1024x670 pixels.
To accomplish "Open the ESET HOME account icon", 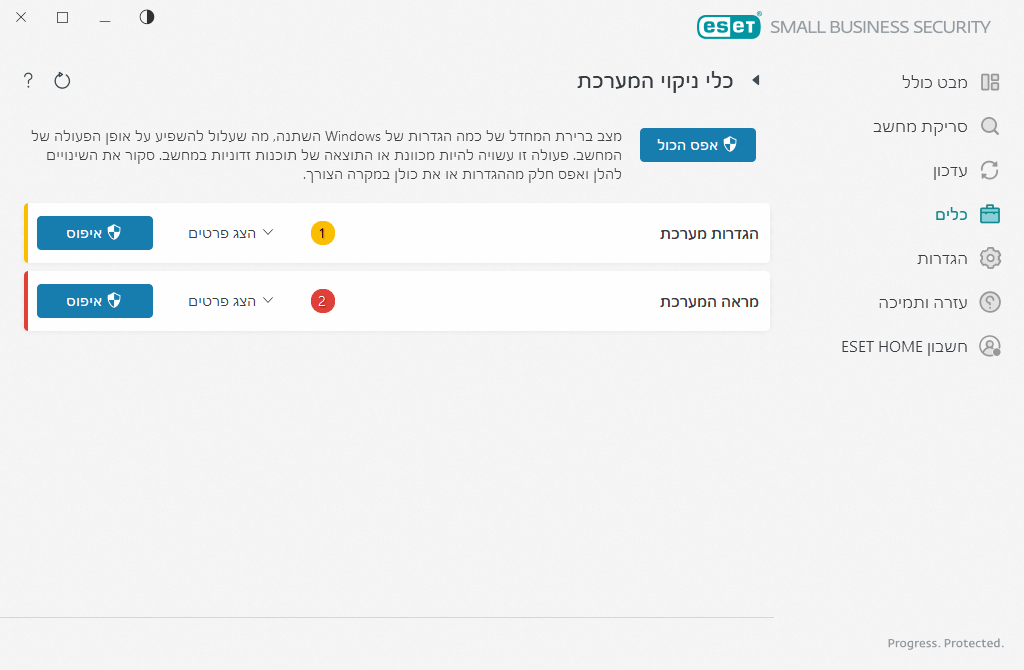I will (990, 346).
